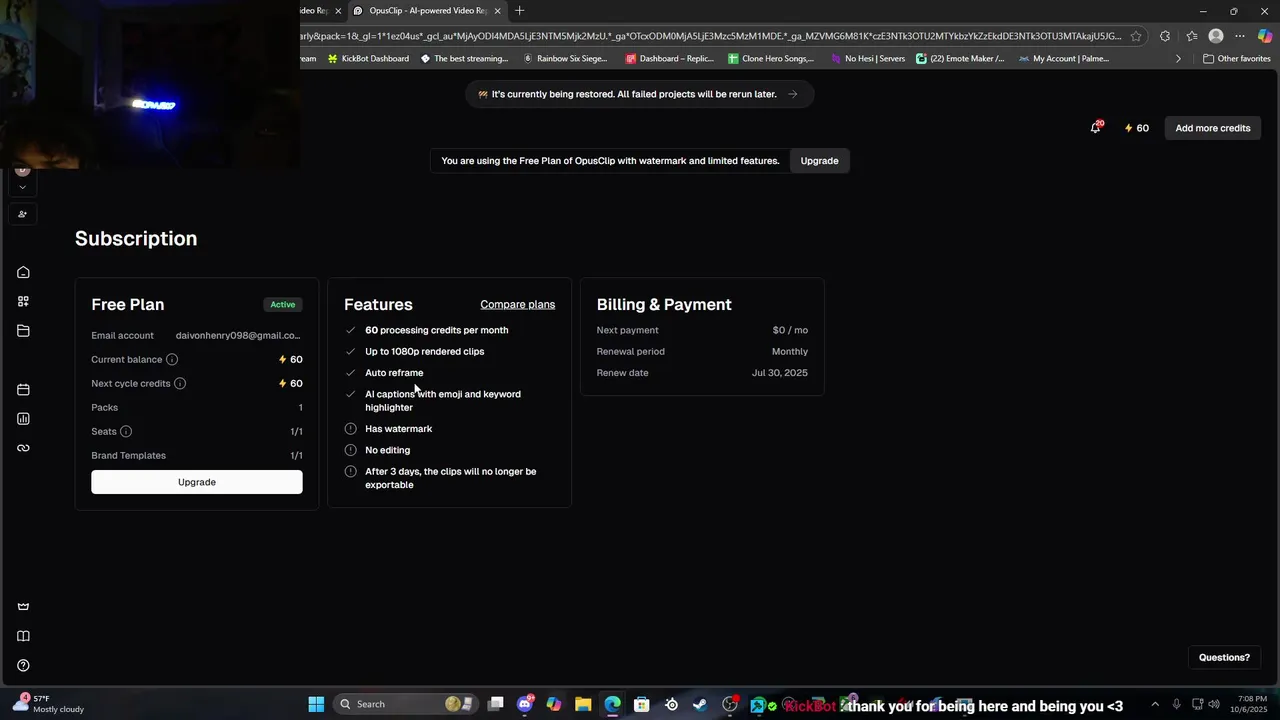Viewport: 1280px width, 720px height.
Task: Open the KickBot Dashboard bookmark
Action: coord(368,58)
